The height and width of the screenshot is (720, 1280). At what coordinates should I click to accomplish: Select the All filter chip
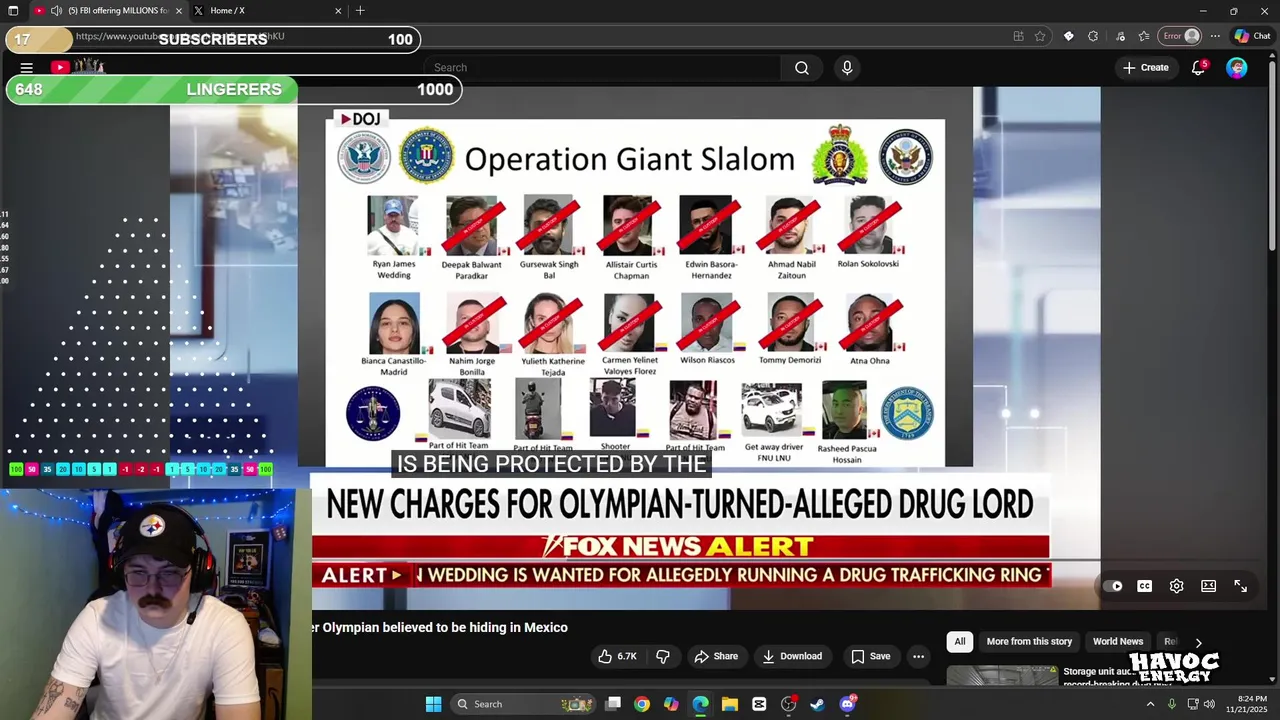pos(960,641)
